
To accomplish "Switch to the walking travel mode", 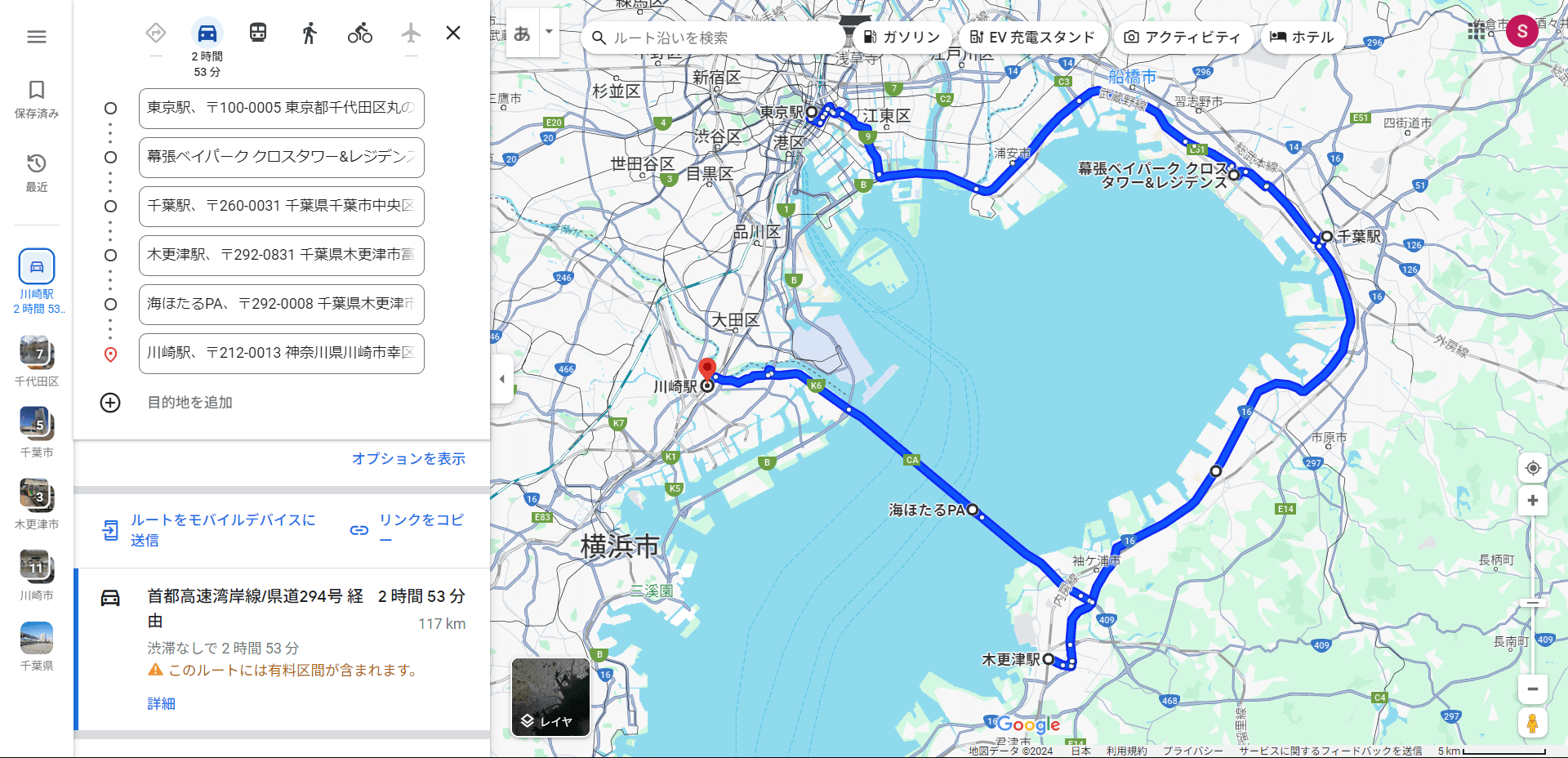I will [309, 33].
